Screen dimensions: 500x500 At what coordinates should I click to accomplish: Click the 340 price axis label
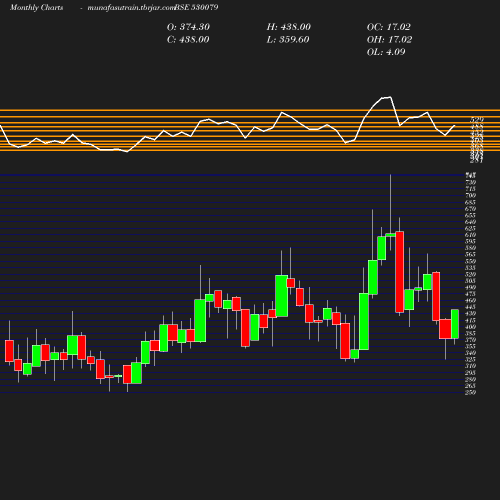coord(471,353)
